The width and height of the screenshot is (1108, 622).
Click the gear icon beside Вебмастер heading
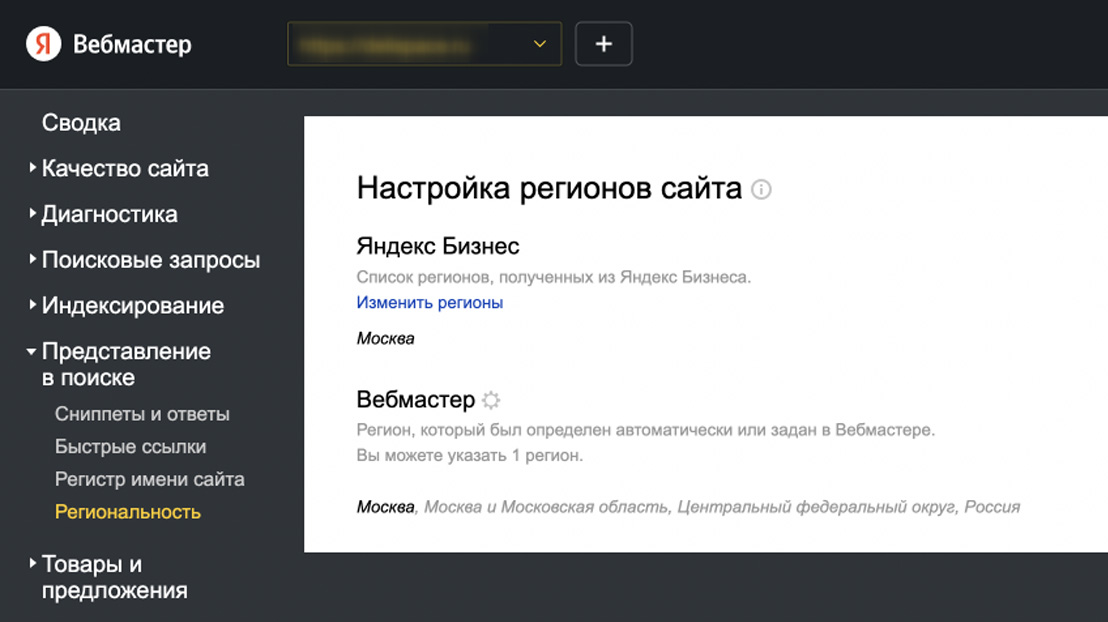tap(491, 400)
